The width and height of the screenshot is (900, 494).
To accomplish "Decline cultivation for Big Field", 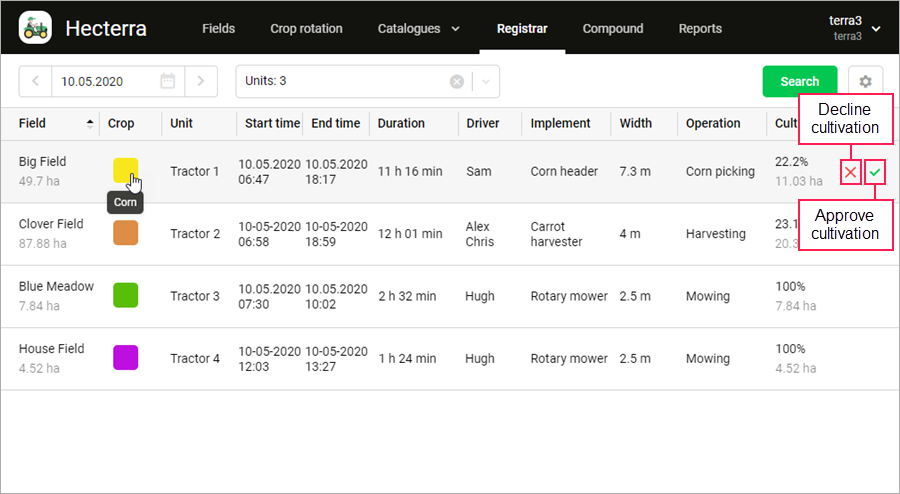I will 850,173.
